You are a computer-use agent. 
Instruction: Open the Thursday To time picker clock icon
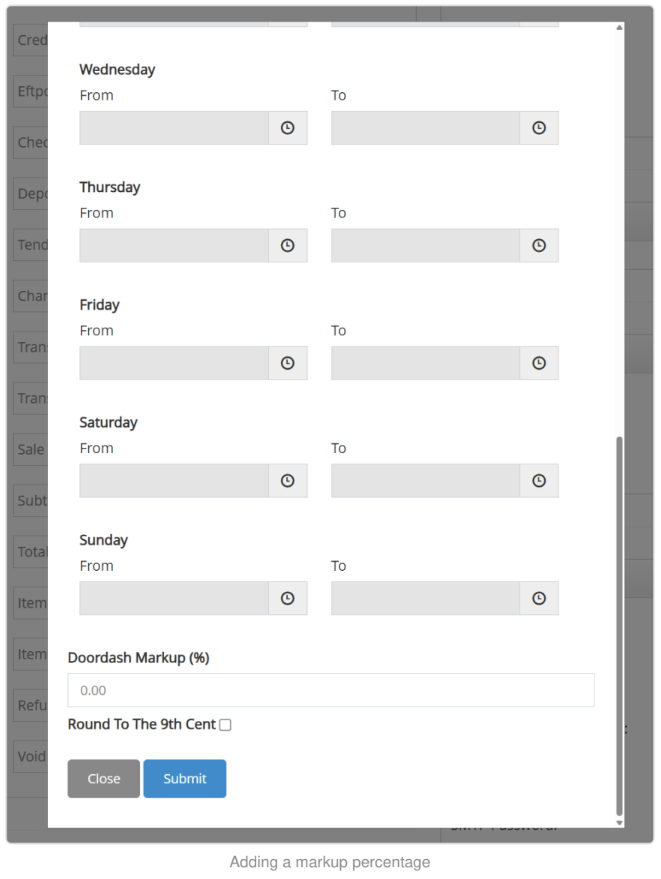pyautogui.click(x=539, y=246)
